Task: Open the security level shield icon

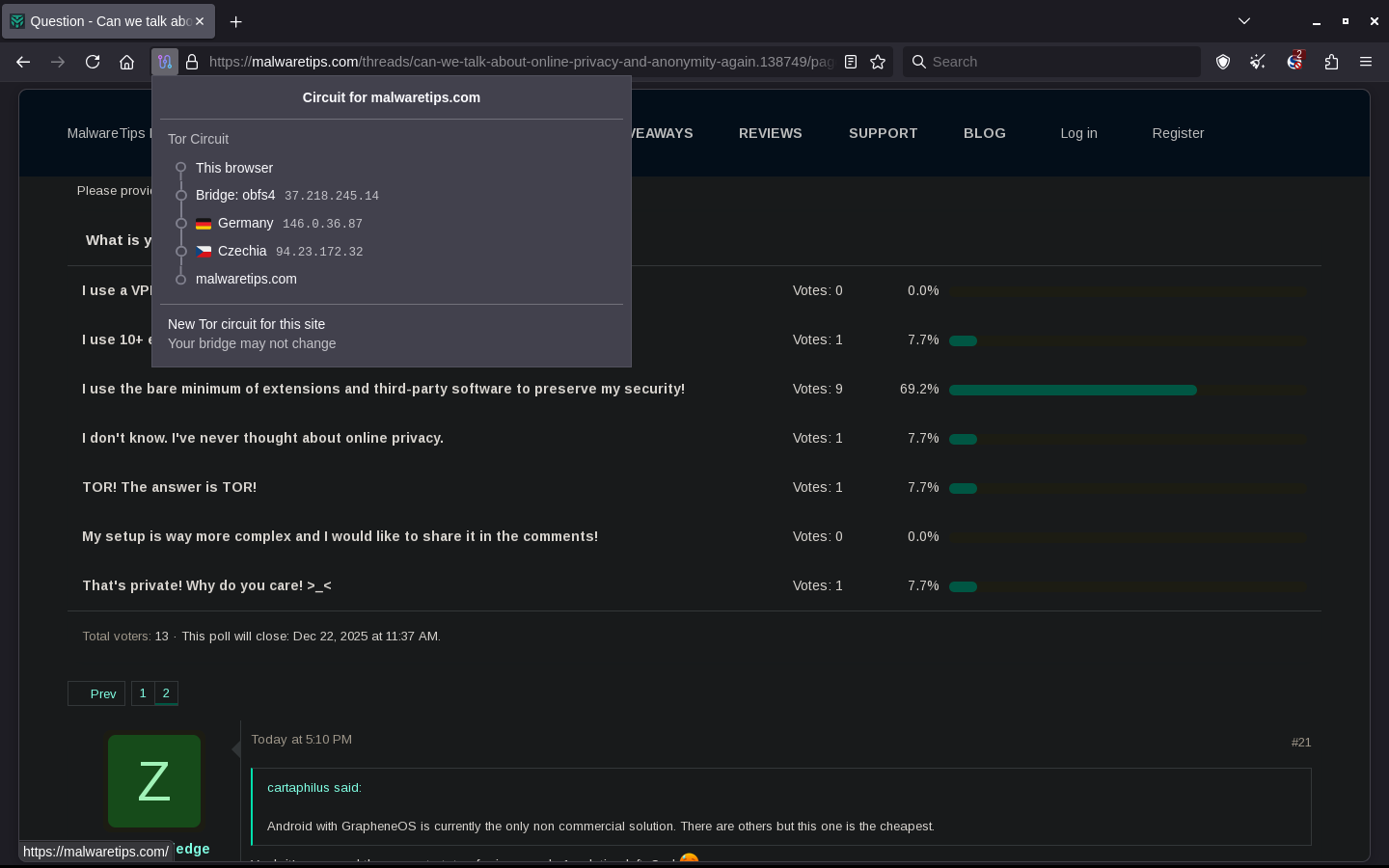Action: [x=1223, y=62]
